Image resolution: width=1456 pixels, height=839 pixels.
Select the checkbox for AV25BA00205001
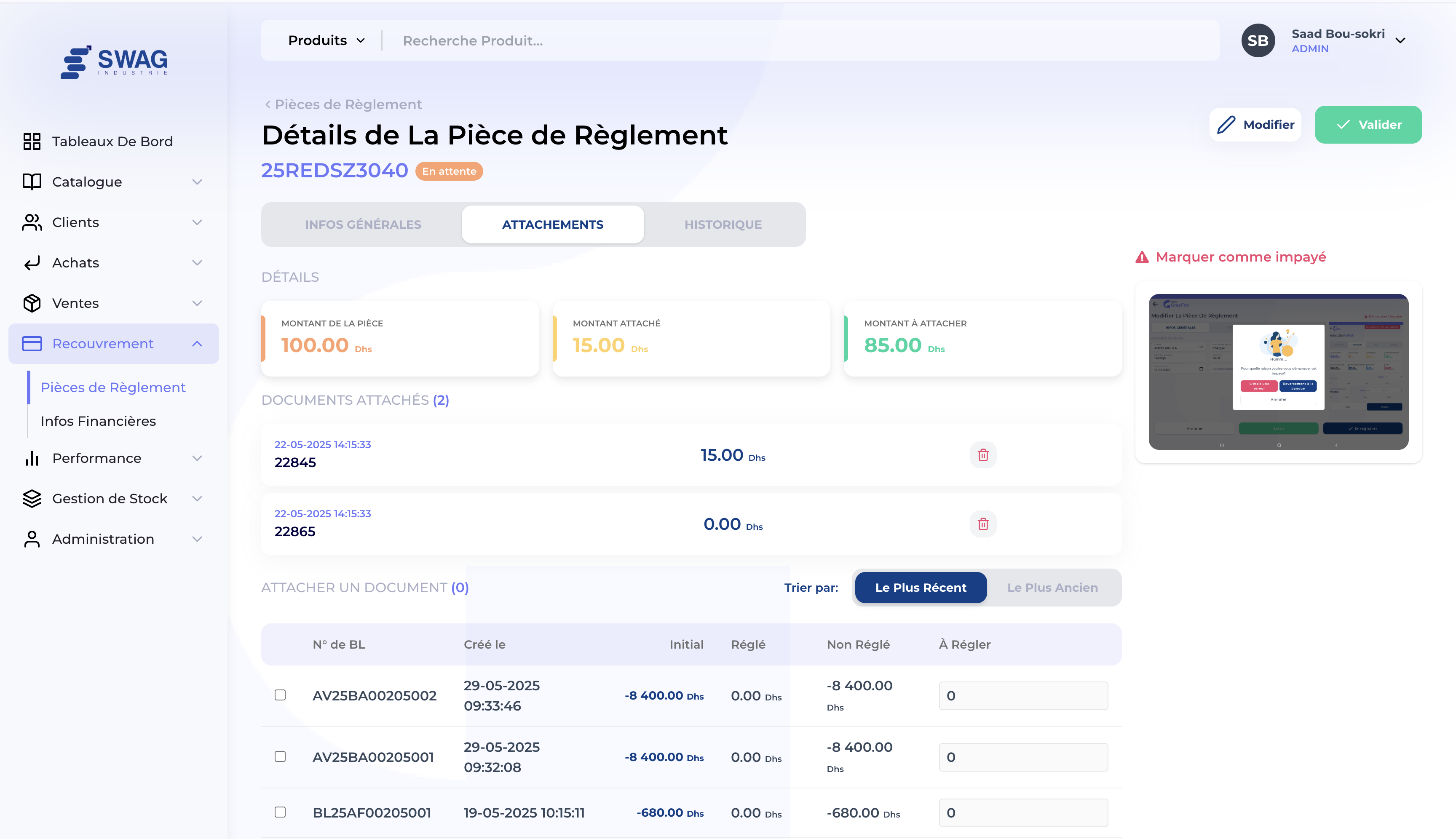coord(281,756)
